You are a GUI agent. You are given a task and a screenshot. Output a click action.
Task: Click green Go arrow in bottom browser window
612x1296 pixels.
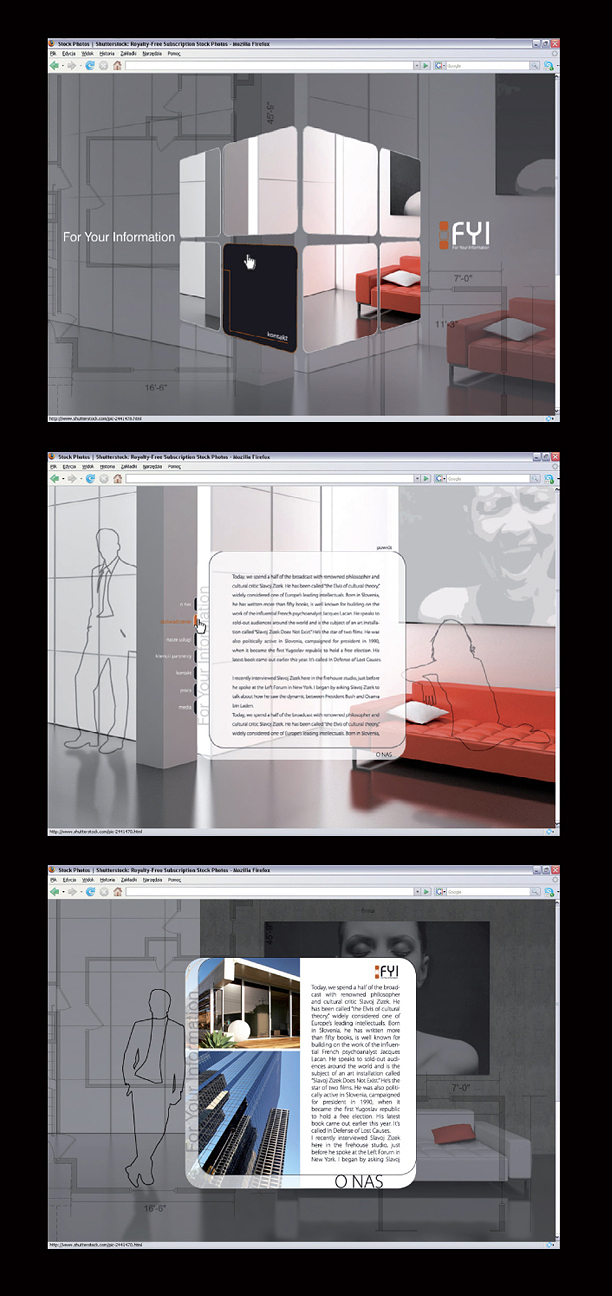coord(427,891)
